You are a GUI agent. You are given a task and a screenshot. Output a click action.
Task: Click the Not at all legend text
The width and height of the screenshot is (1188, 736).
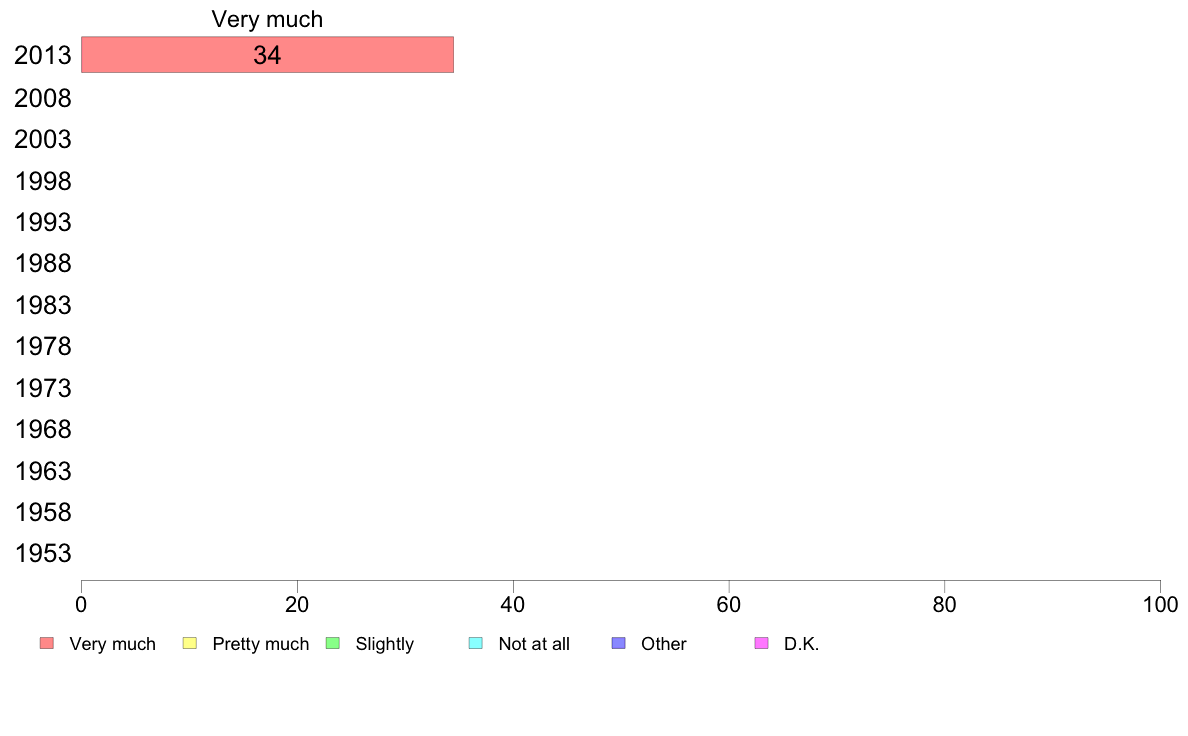point(534,644)
